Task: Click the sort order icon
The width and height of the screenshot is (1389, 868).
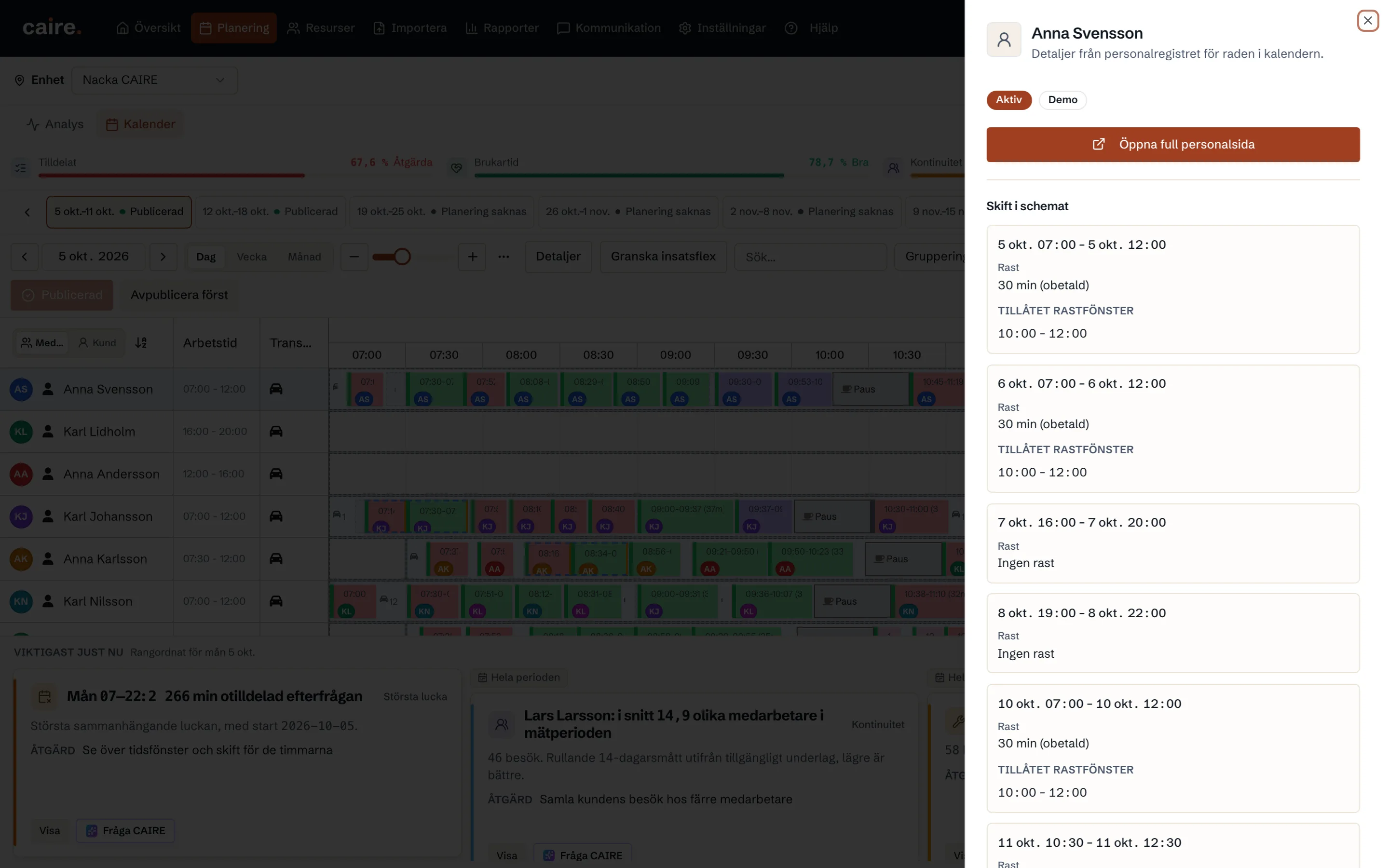Action: pos(141,343)
